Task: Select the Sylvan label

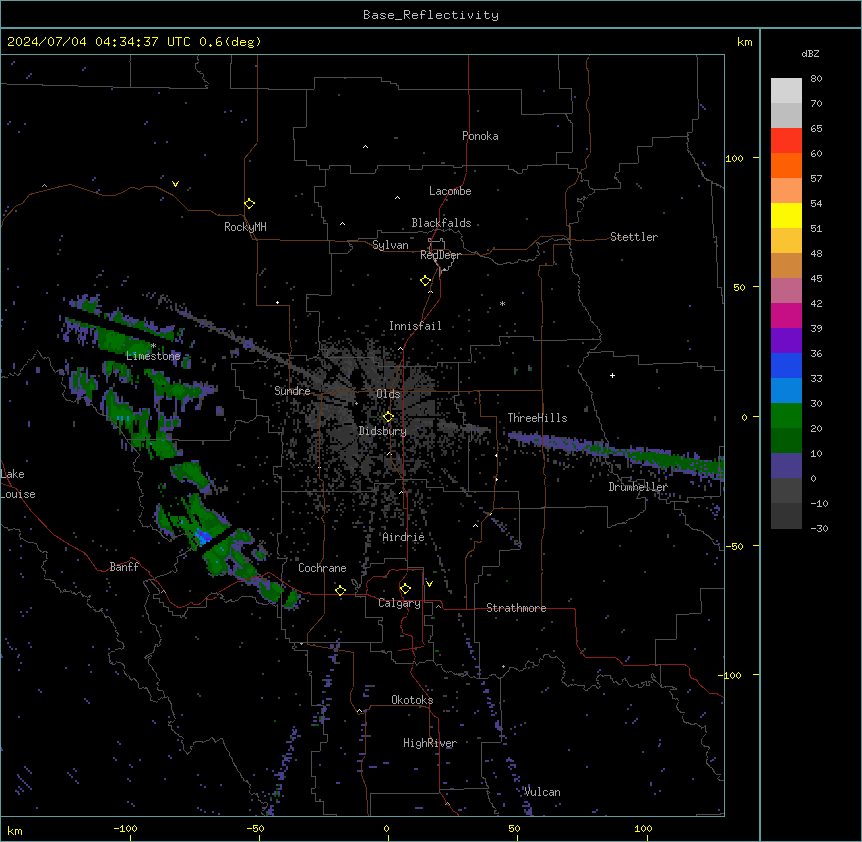Action: click(390, 245)
